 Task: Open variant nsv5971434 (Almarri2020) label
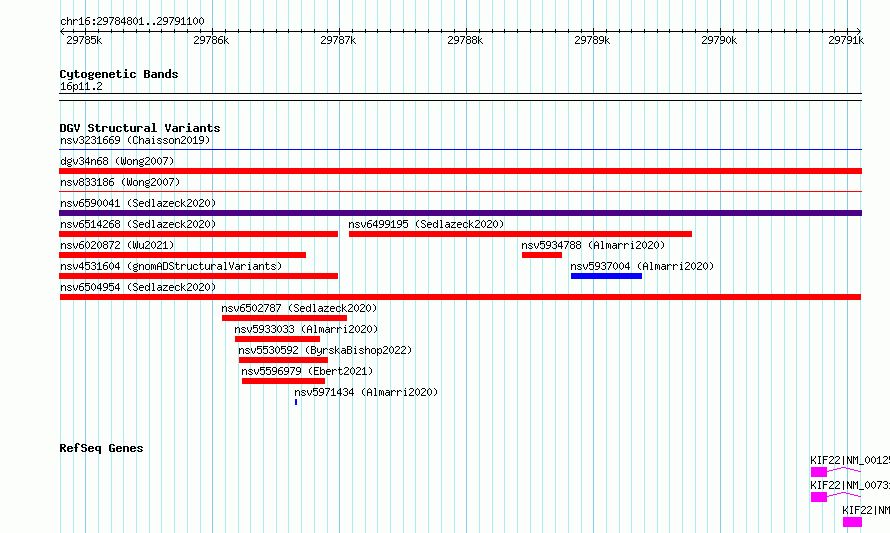366,392
